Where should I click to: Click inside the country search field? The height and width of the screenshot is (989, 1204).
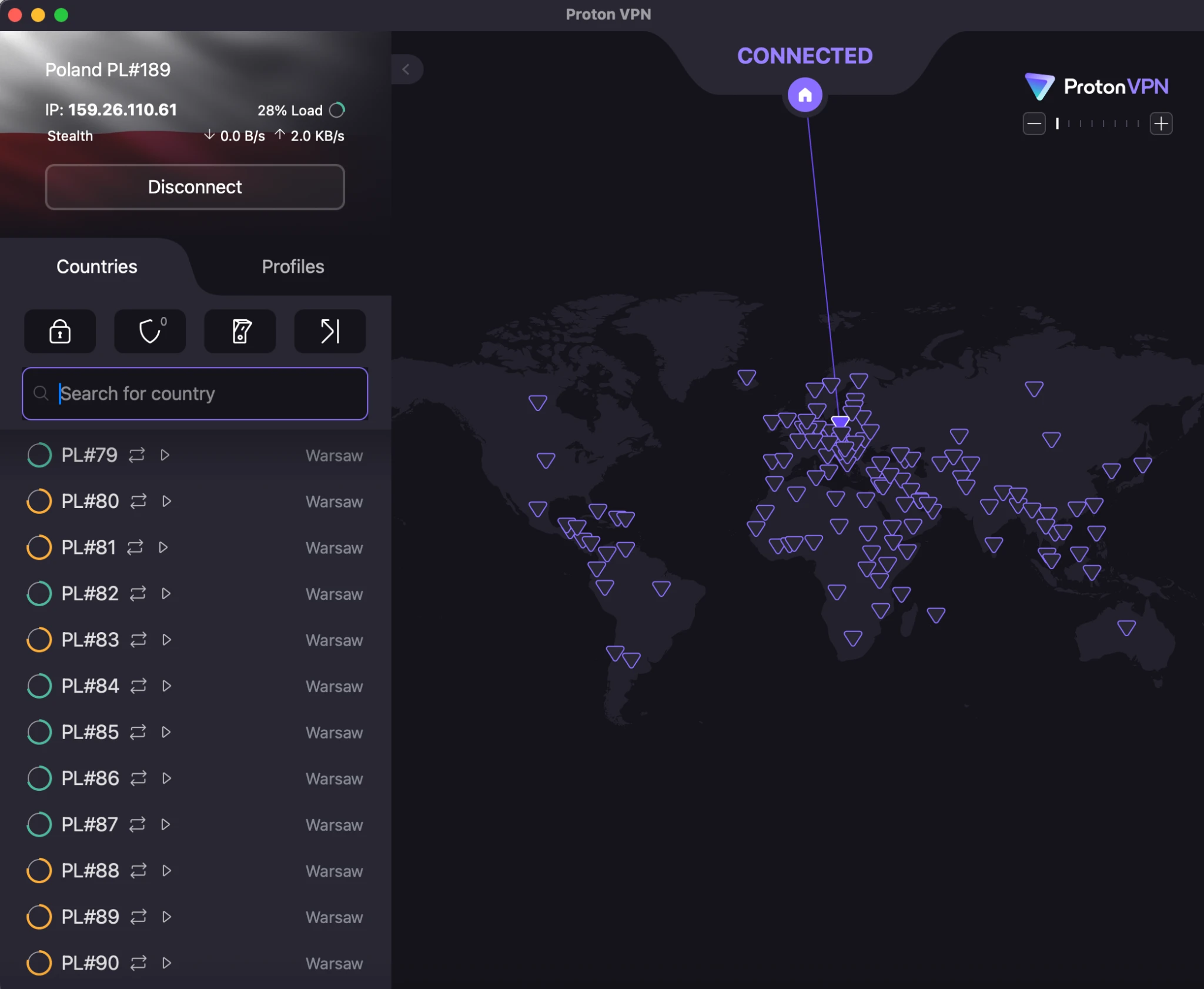pos(194,393)
